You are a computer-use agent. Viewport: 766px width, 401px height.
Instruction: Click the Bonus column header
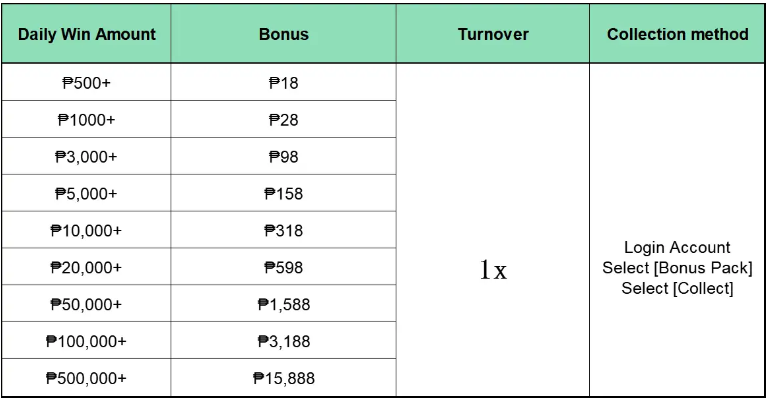click(283, 34)
